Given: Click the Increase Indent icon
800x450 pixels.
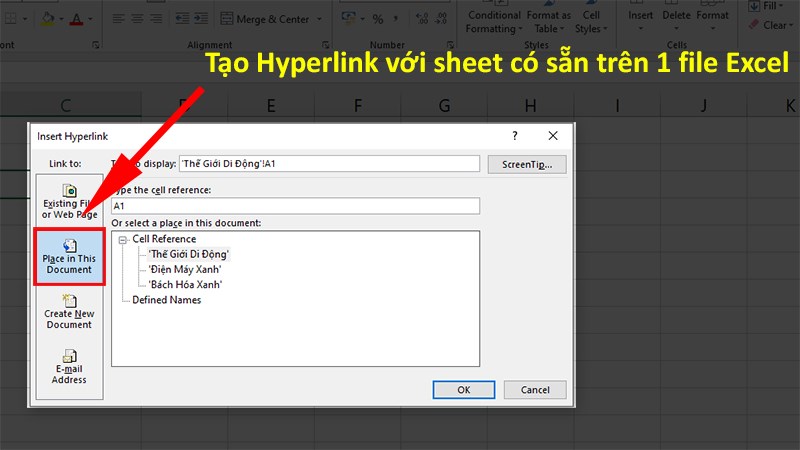Looking at the screenshot, I should (x=201, y=19).
